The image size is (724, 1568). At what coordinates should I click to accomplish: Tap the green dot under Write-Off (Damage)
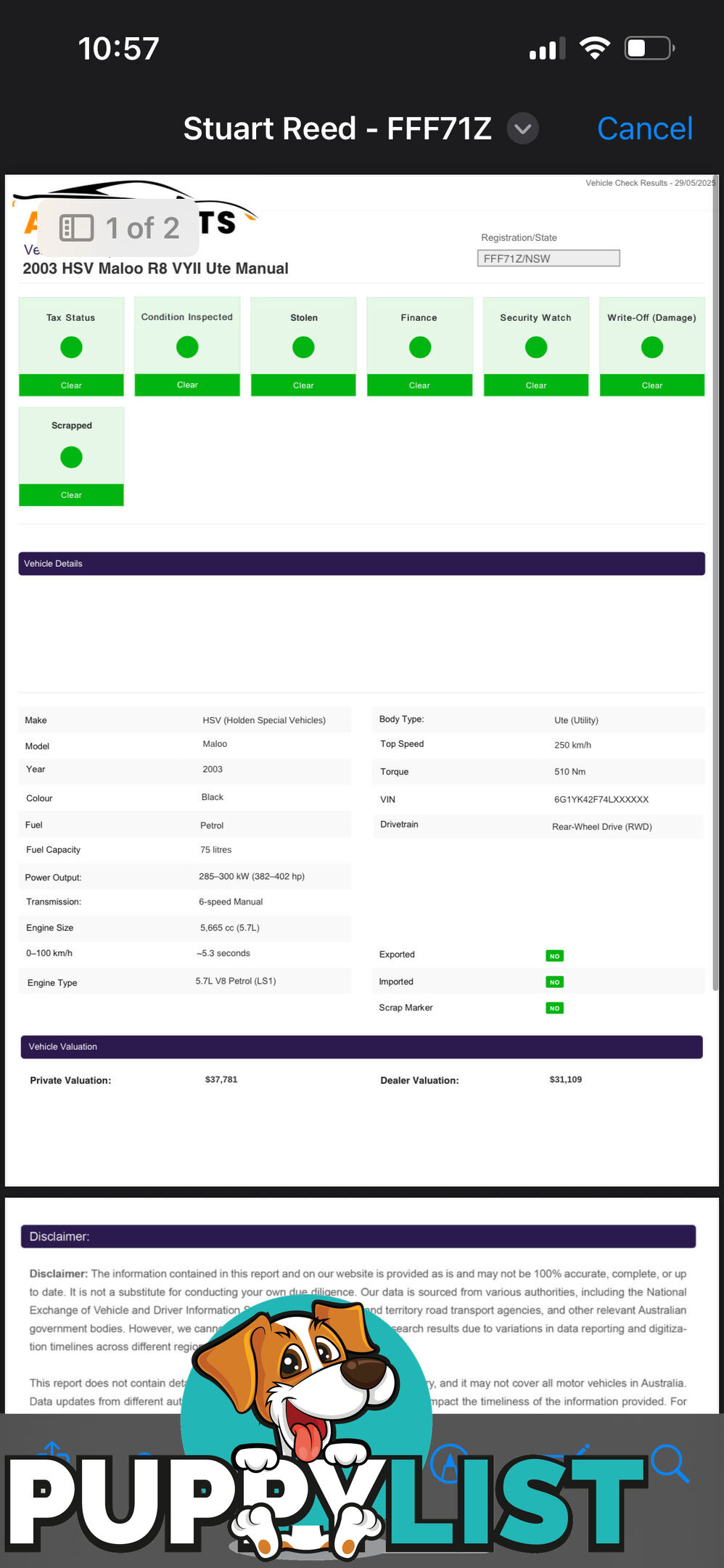click(x=652, y=348)
